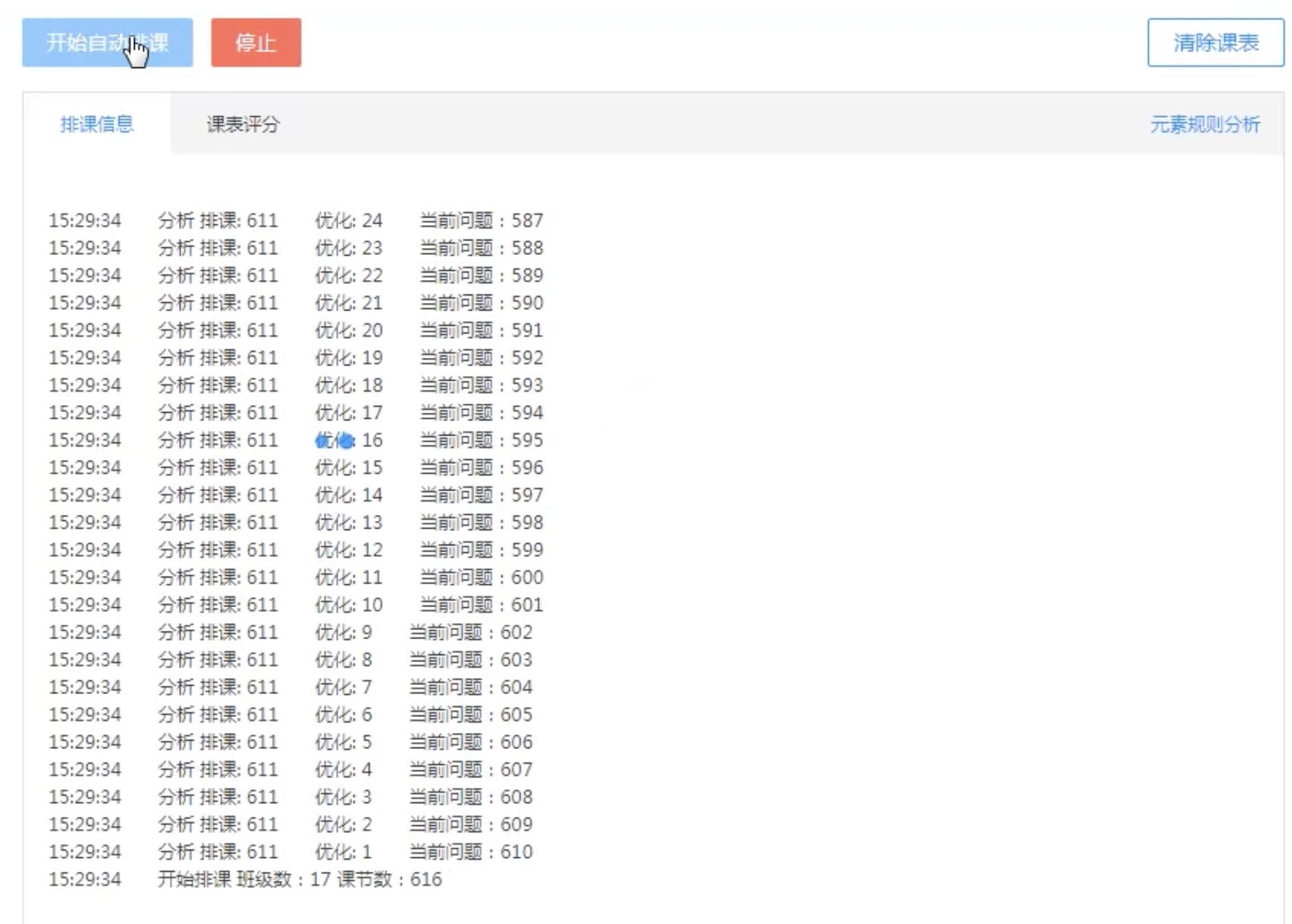Screen dimensions: 1292x924
Task: Select the entry 当前问题：610
Action: tap(471, 852)
